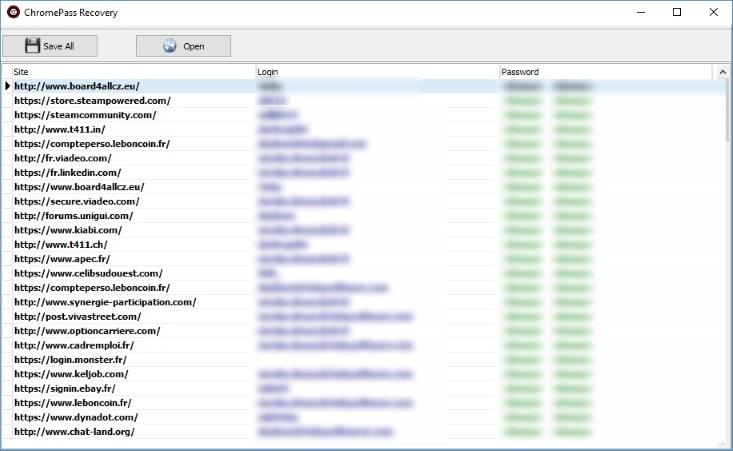Viewport: 733px width, 451px height.
Task: Select the http://www.chat-land.org/ row
Action: [x=365, y=432]
